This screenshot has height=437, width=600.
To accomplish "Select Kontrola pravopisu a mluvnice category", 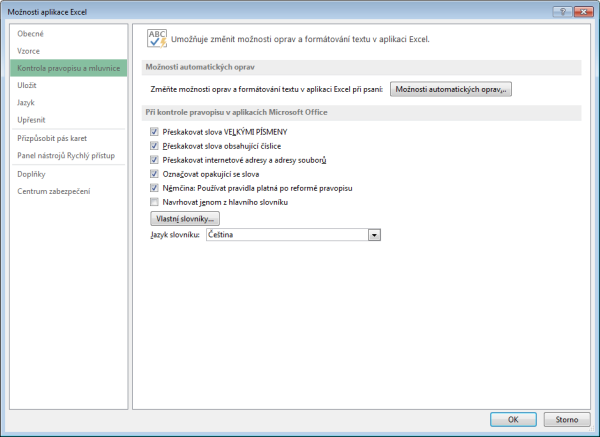I will [68, 68].
